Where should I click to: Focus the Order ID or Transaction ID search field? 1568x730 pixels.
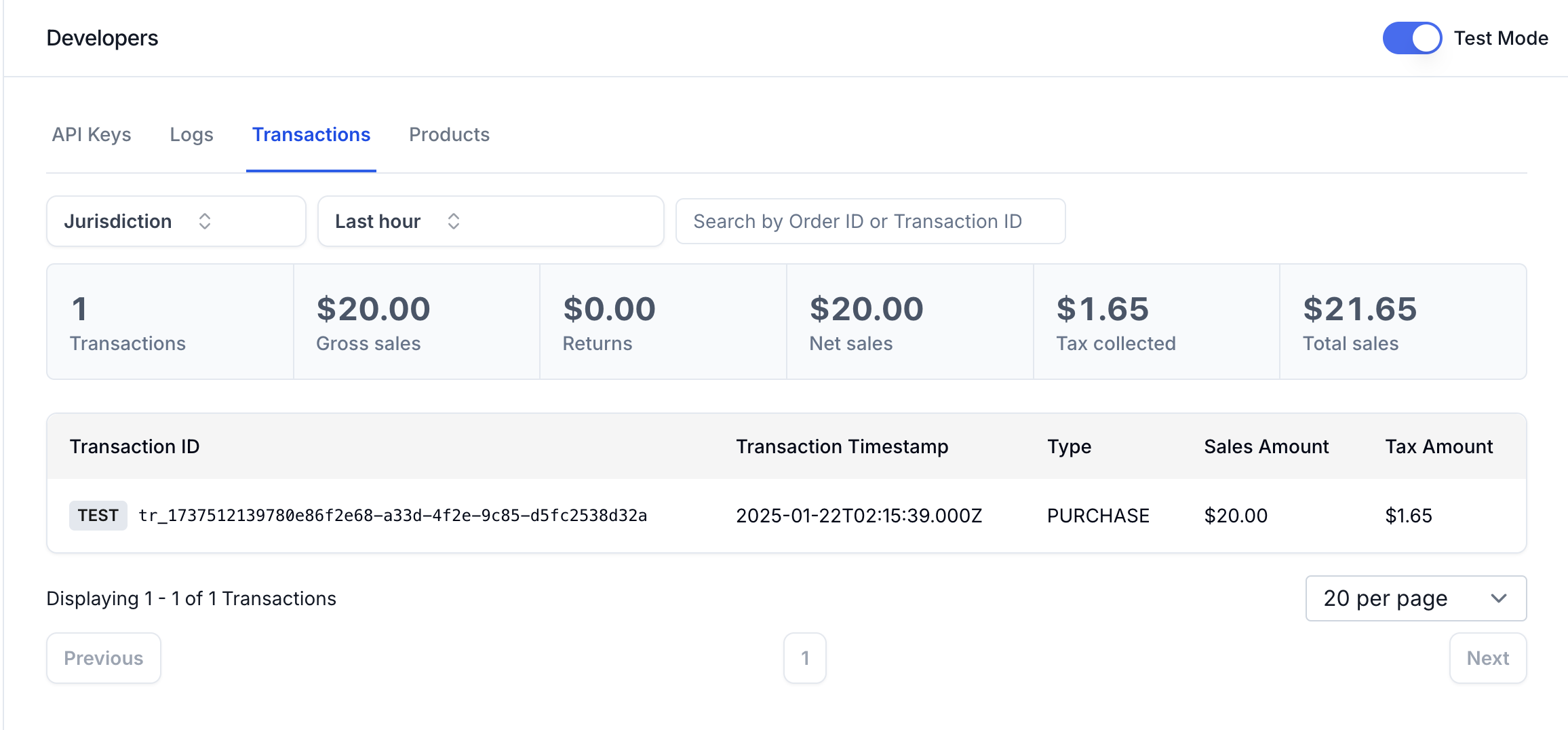871,221
